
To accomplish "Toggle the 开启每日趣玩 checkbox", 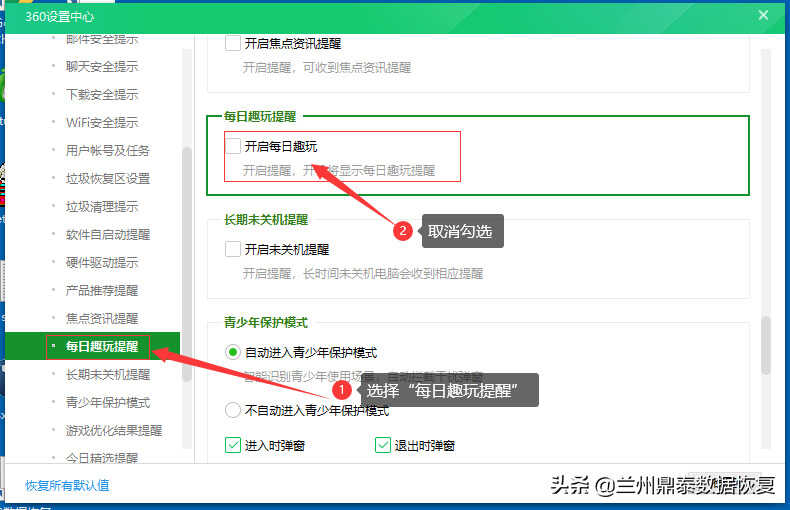I will (x=233, y=146).
